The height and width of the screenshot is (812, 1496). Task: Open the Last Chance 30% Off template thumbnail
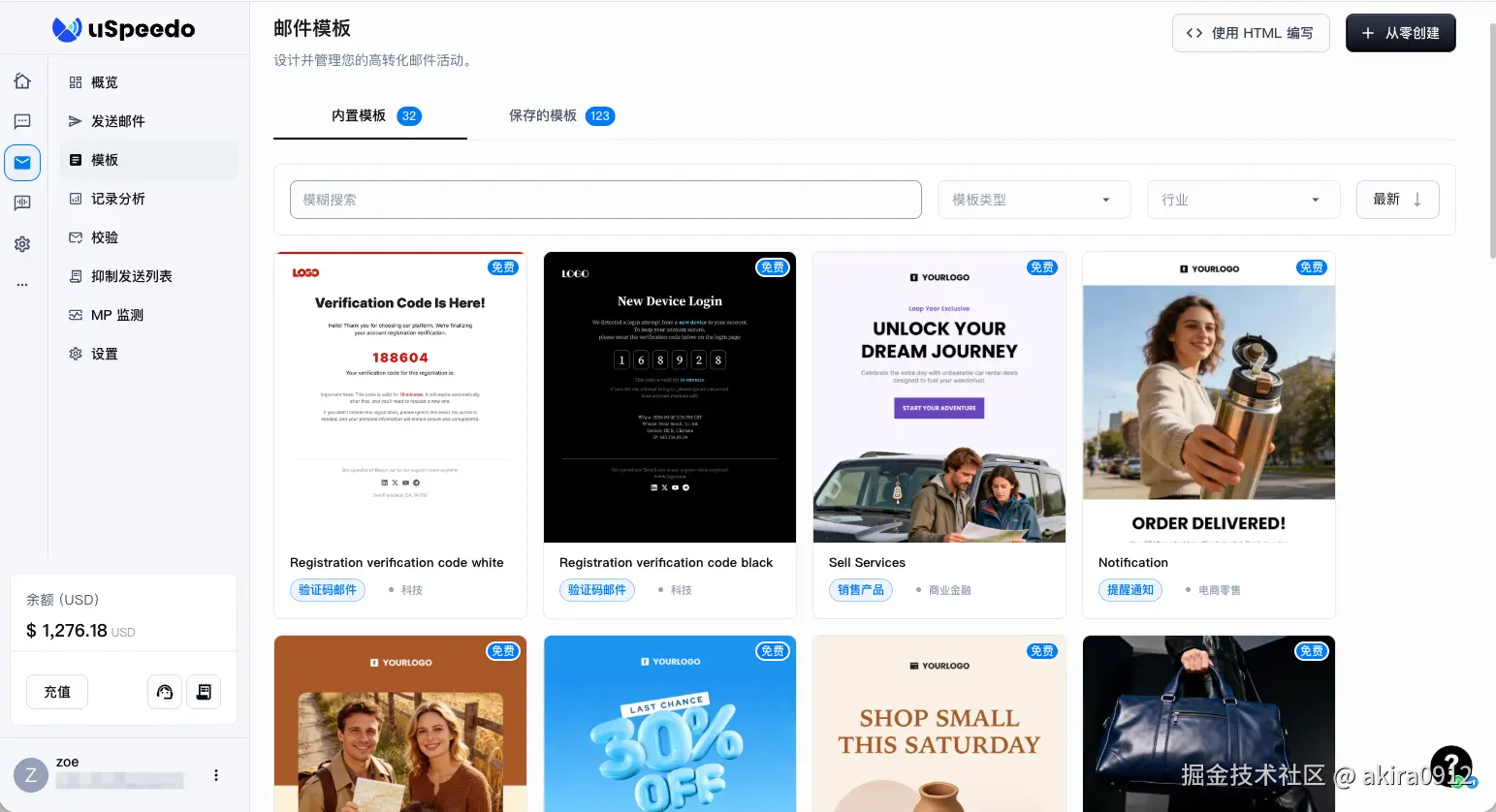(670, 724)
